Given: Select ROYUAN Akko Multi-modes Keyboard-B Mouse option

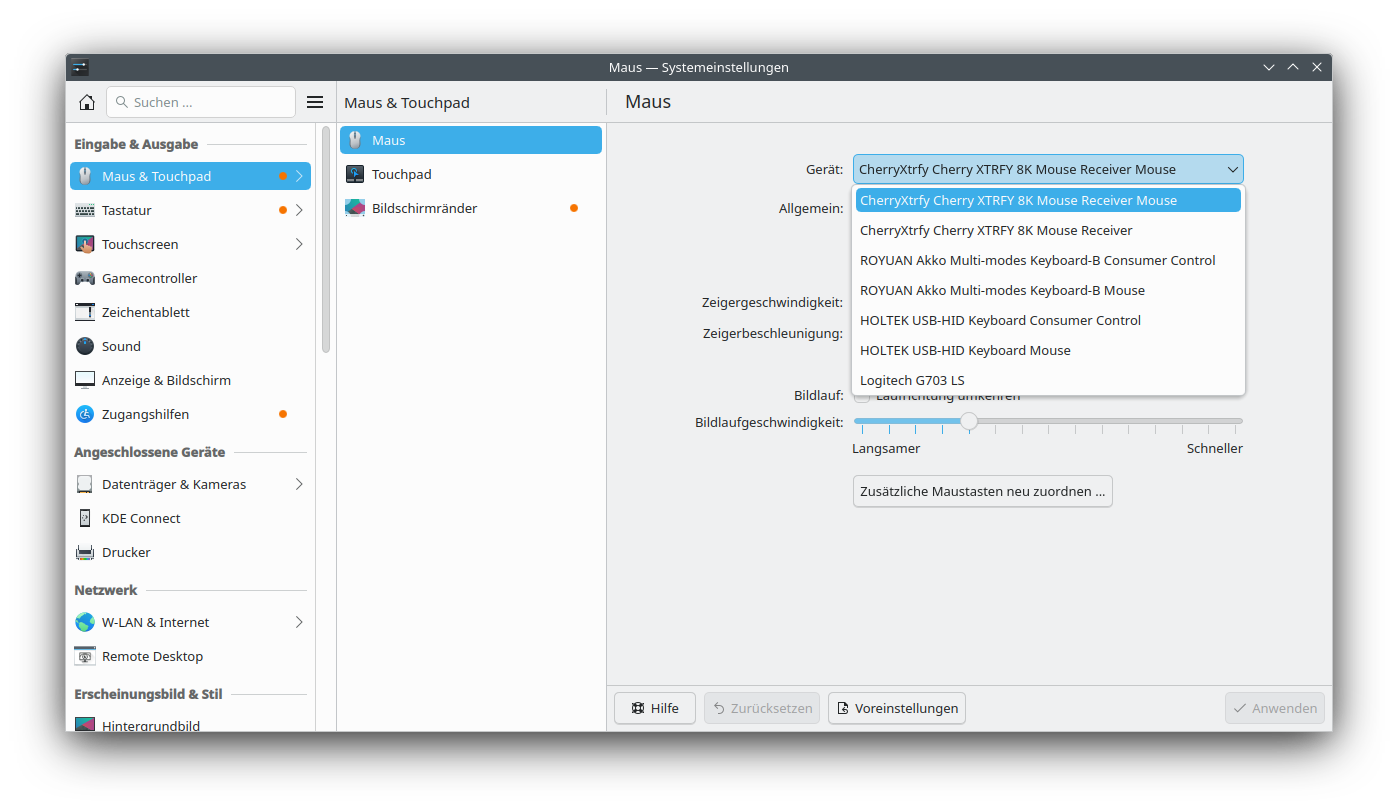Looking at the screenshot, I should (1048, 290).
